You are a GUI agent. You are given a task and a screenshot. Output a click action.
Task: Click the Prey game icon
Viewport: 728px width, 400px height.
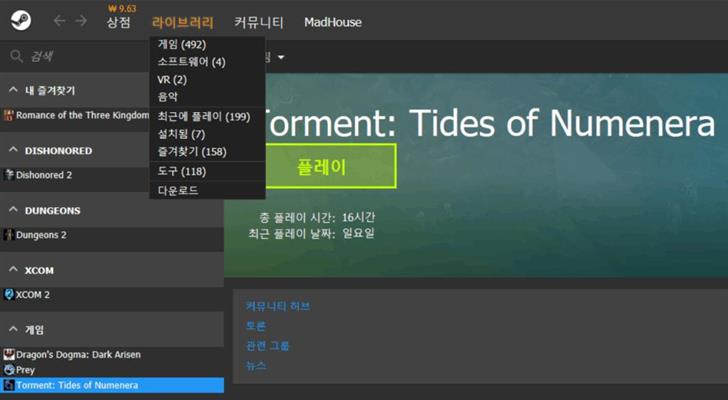9,369
